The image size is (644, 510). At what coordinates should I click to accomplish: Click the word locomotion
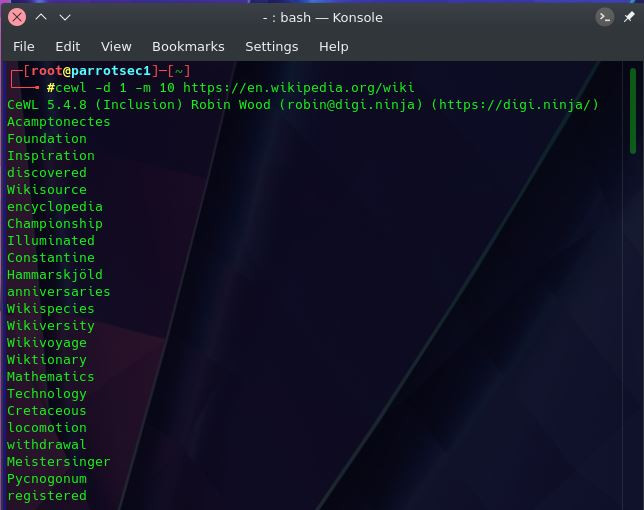coord(47,427)
